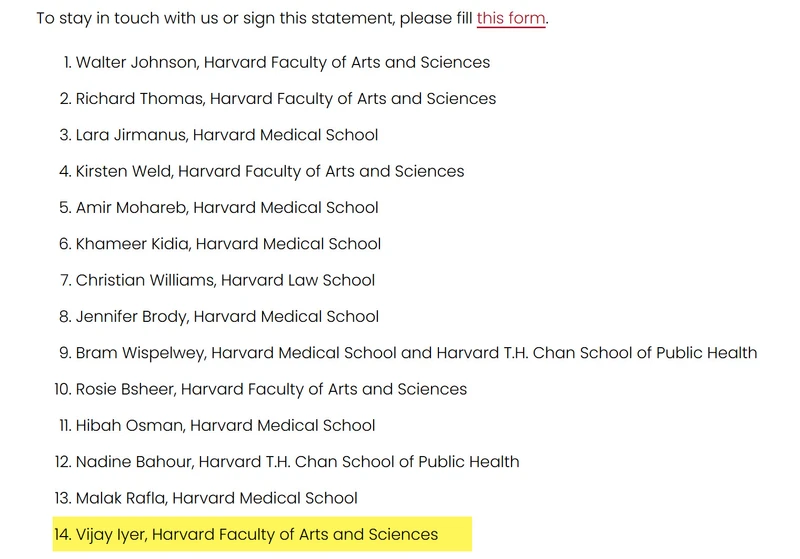Viewport: 800px width, 559px height.
Task: Click "Harvard Law School" text in item 7
Action: [298, 280]
